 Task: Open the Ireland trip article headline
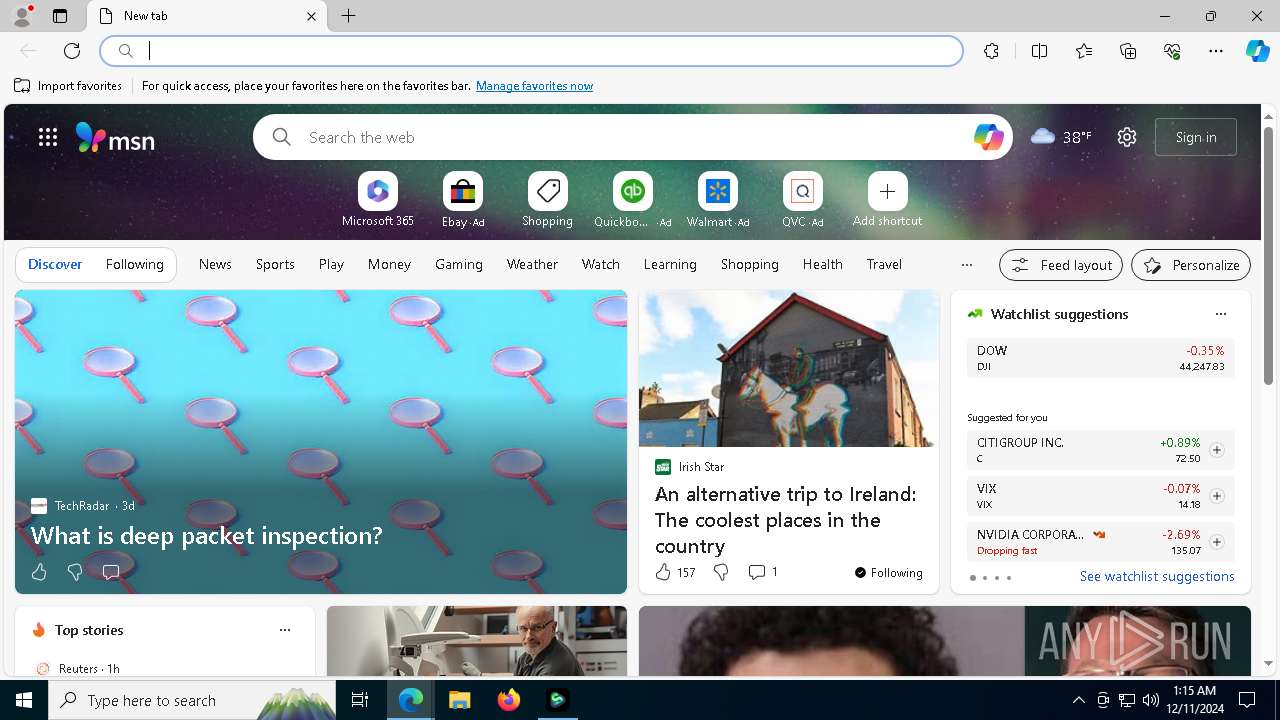[787, 520]
